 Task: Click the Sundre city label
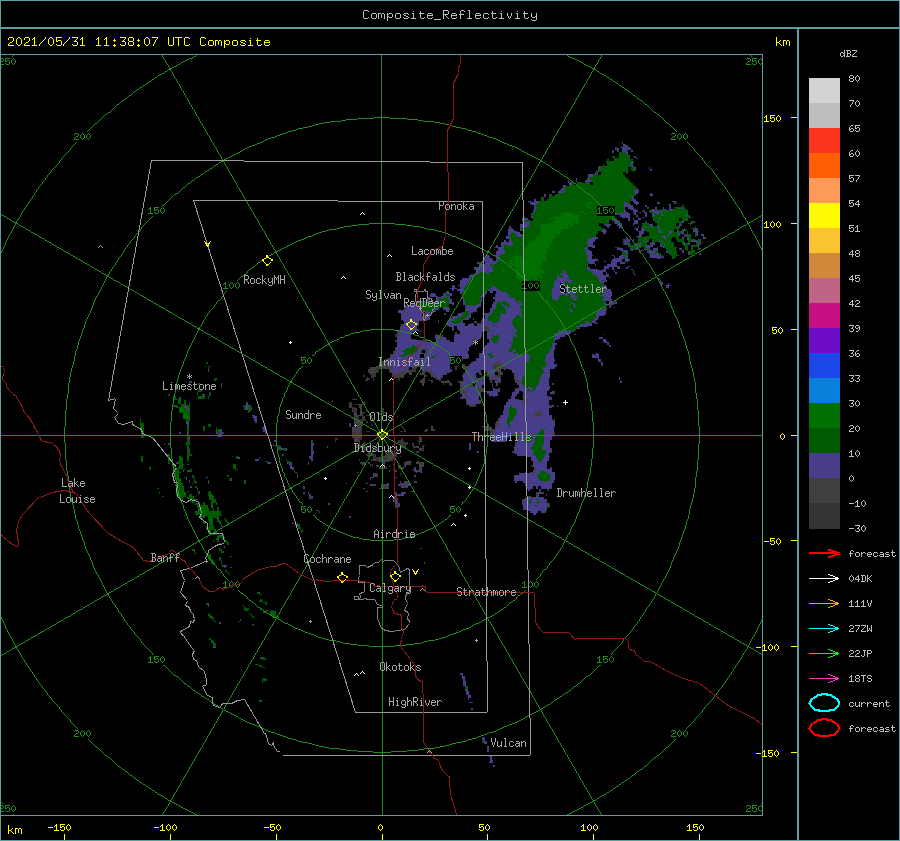(x=303, y=414)
